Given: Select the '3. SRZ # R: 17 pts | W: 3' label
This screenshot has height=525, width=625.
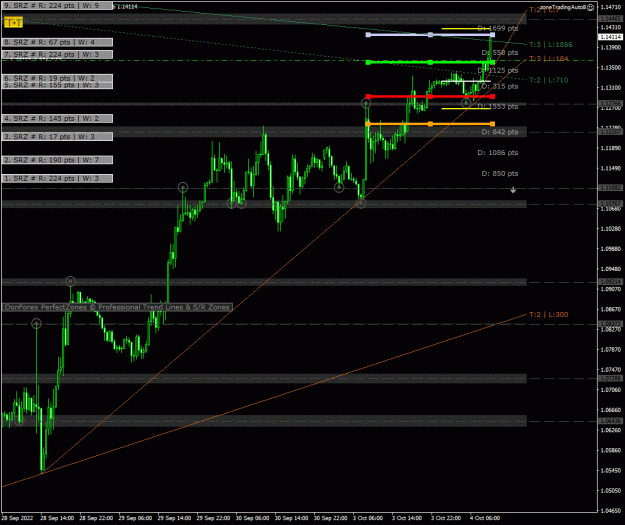Looking at the screenshot, I should (x=57, y=137).
